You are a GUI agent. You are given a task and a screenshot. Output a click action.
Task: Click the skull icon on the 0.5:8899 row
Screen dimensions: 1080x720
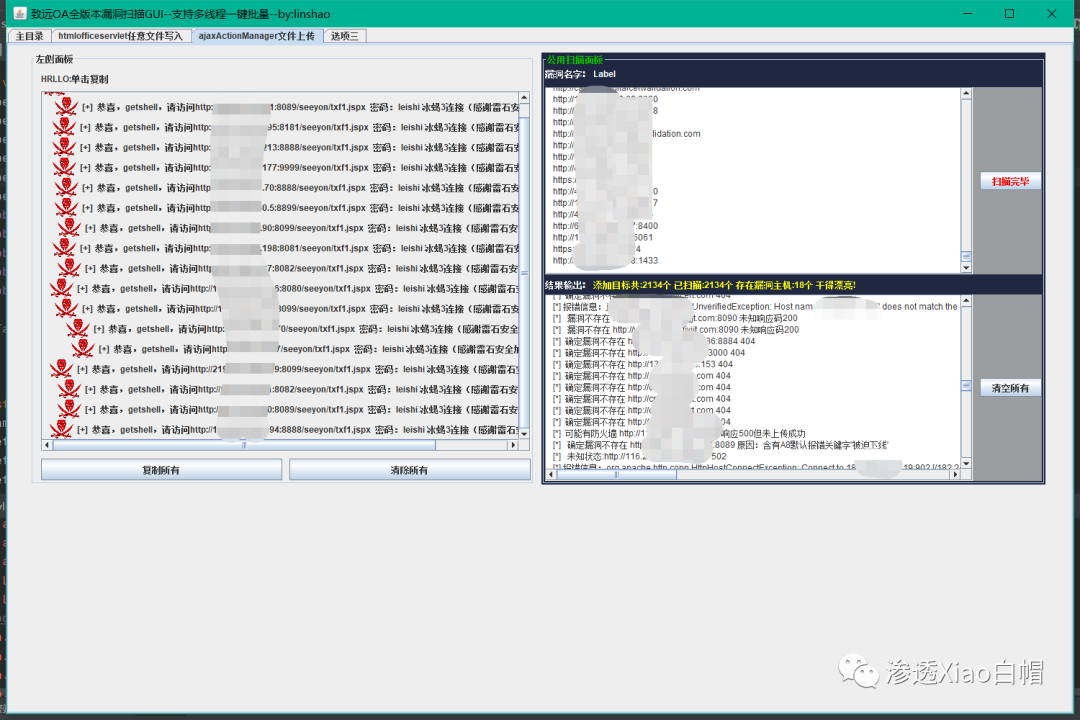tap(64, 207)
